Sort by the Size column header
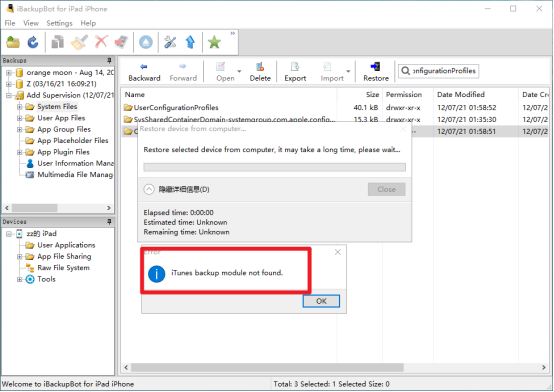The image size is (554, 392). click(x=359, y=94)
